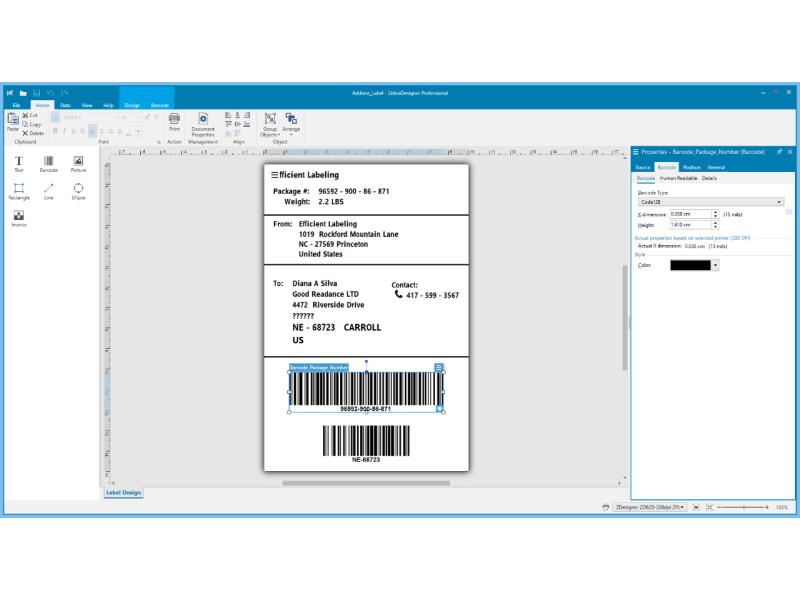Select the Inverse object tool

(19, 218)
